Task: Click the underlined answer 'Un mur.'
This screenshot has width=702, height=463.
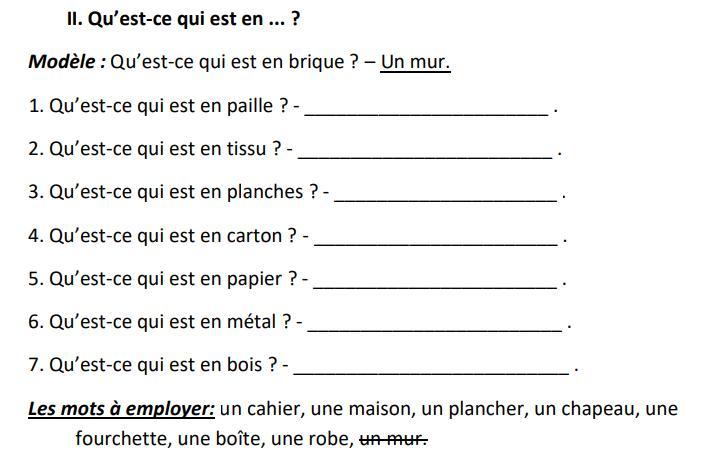Action: pos(415,62)
